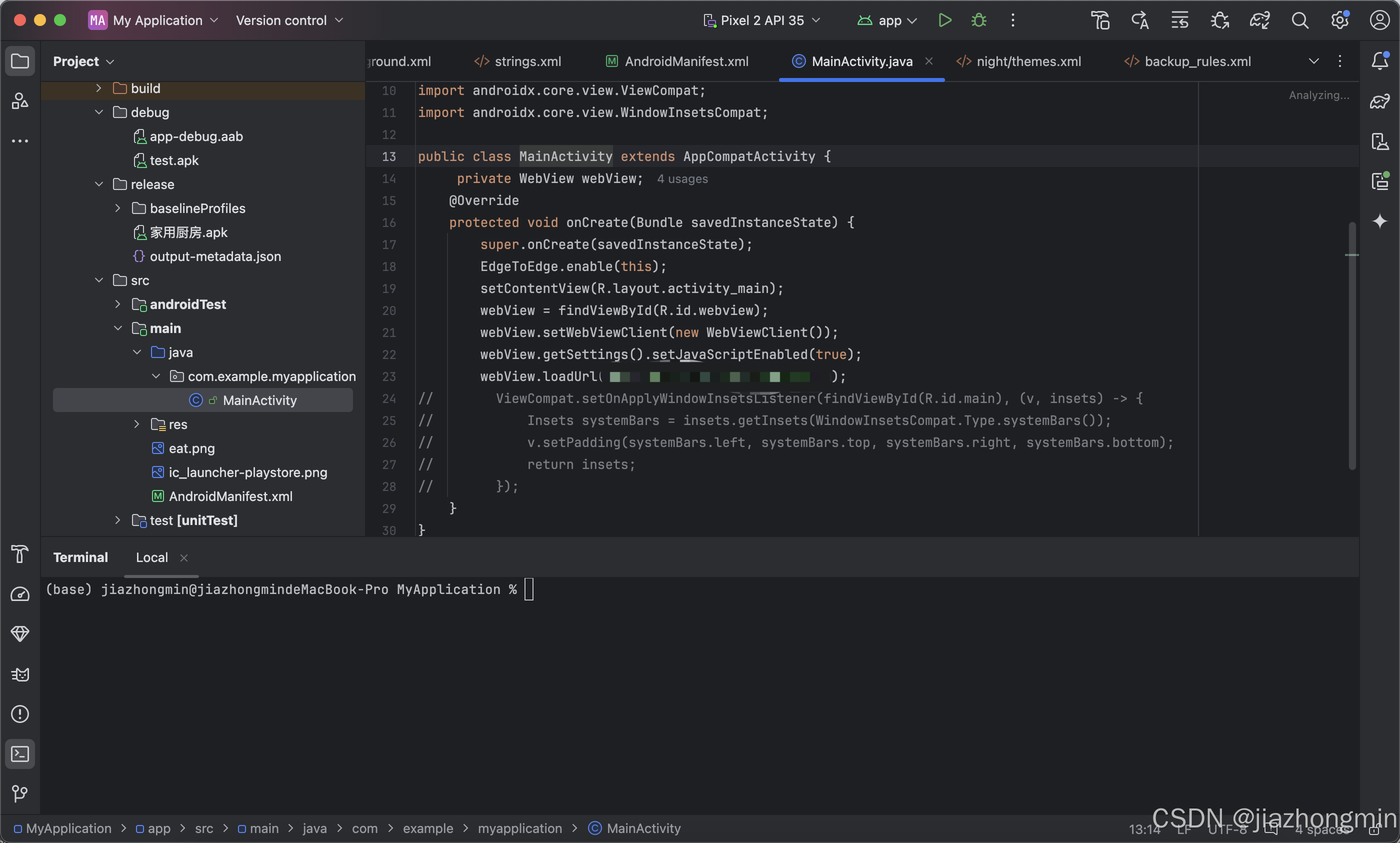This screenshot has height=843, width=1400.
Task: Select test.apk in project tree
Action: (x=174, y=161)
